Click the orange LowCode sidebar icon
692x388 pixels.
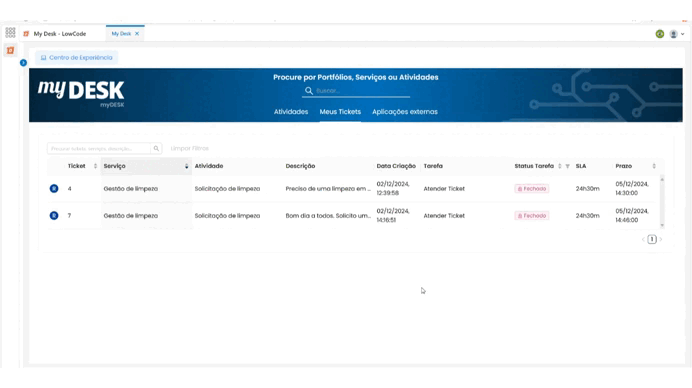pos(10,50)
